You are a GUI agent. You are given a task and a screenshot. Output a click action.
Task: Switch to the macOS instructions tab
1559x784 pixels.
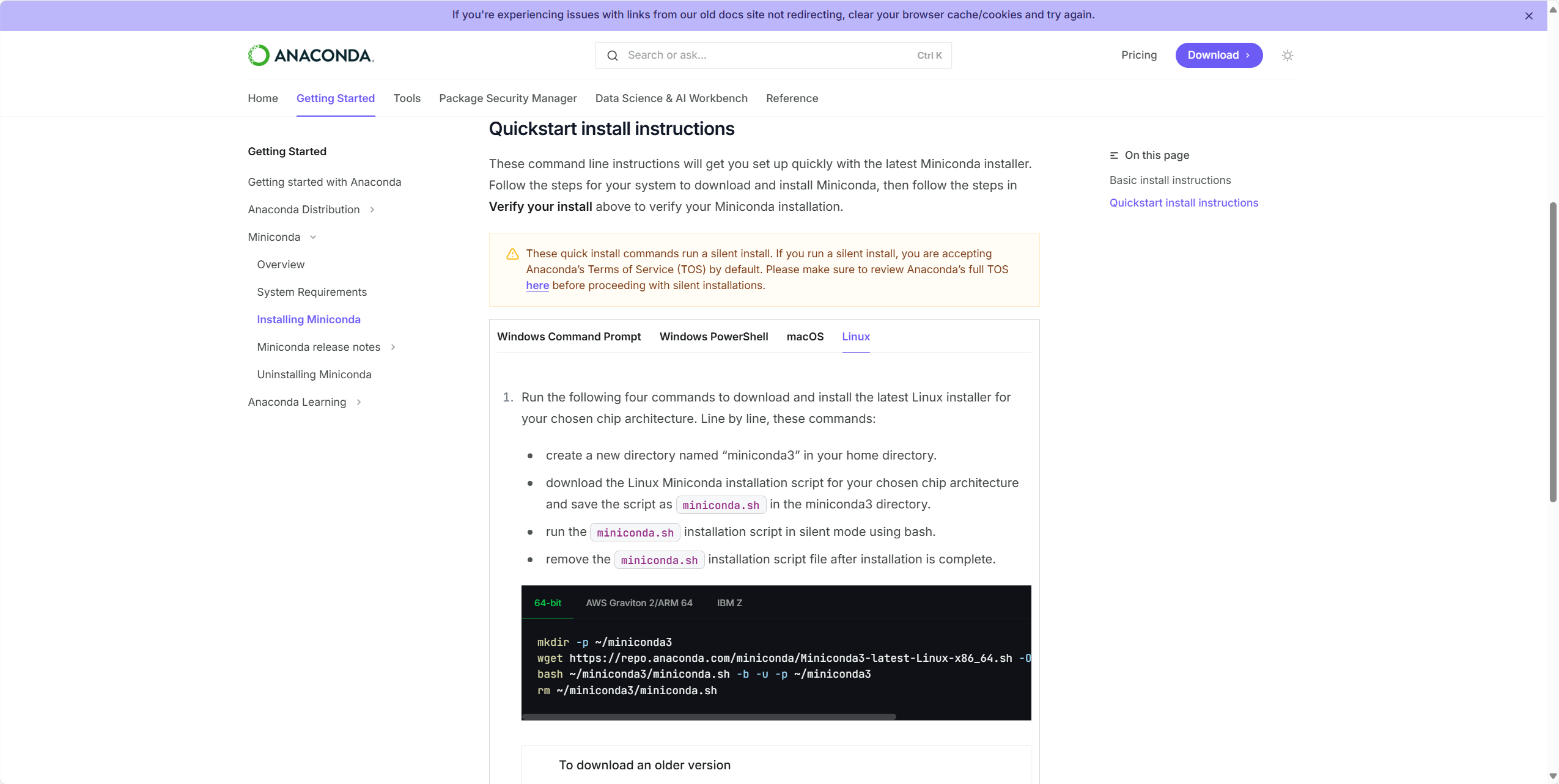pyautogui.click(x=805, y=337)
